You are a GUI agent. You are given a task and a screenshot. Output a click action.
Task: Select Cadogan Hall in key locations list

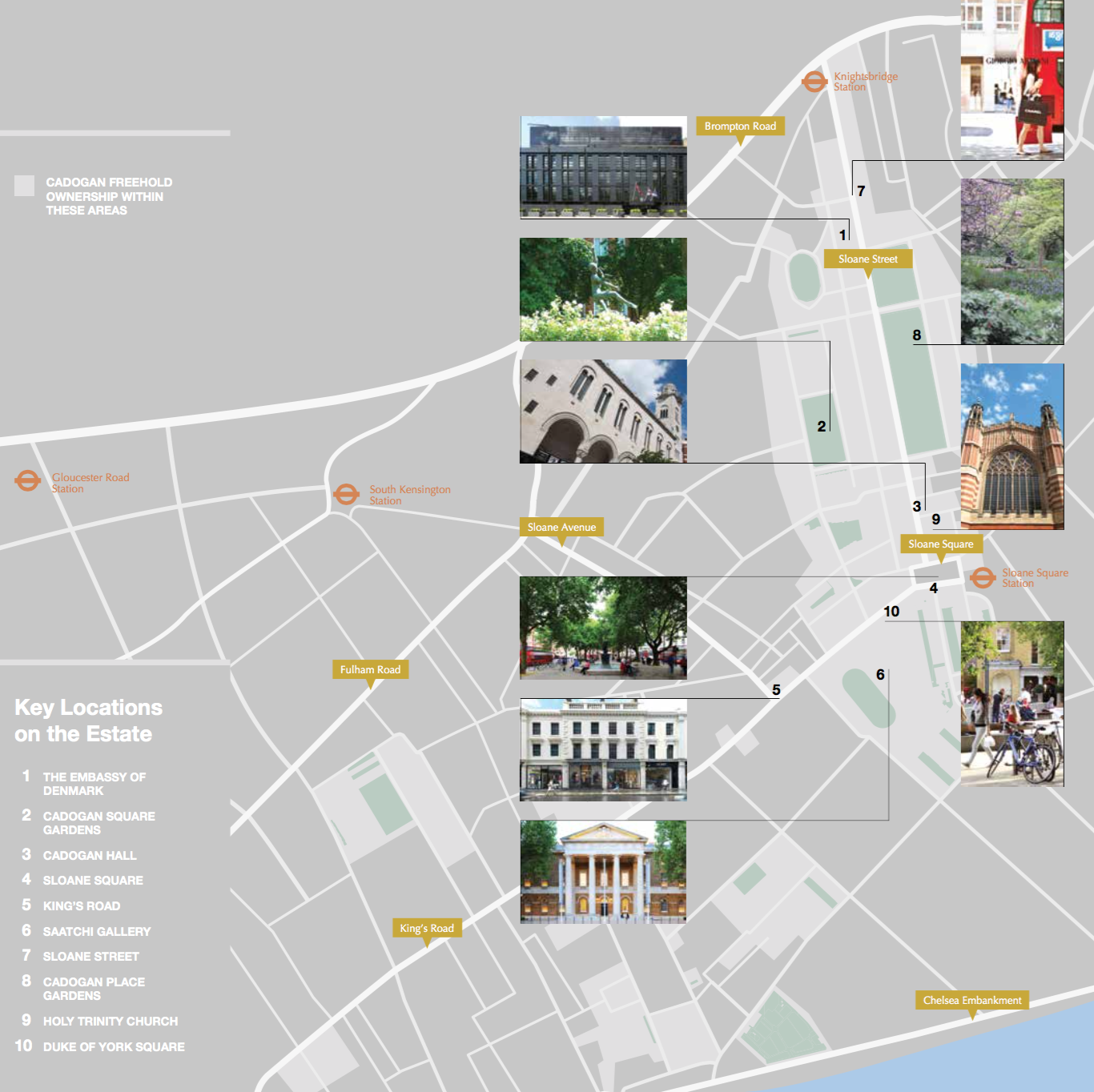[x=89, y=855]
